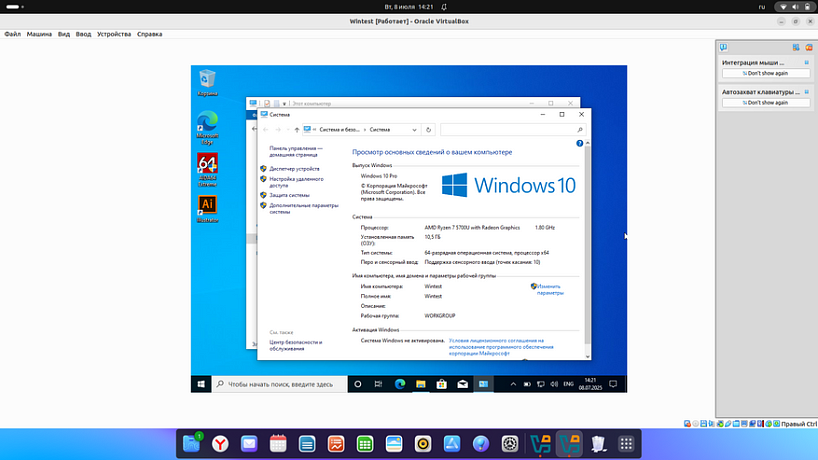The width and height of the screenshot is (818, 460).
Task: Click the help question mark icon
Action: pyautogui.click(x=580, y=144)
